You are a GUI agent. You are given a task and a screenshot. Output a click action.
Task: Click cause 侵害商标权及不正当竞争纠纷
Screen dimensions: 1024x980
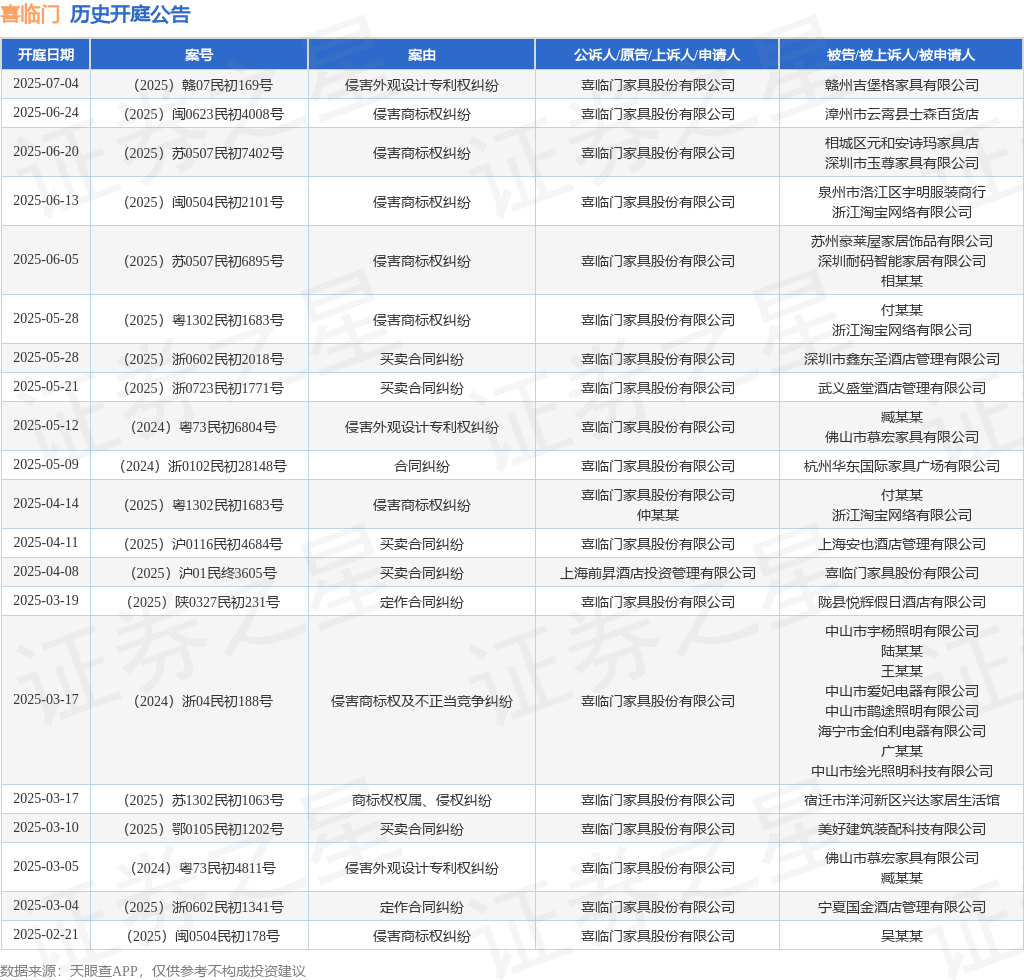422,701
